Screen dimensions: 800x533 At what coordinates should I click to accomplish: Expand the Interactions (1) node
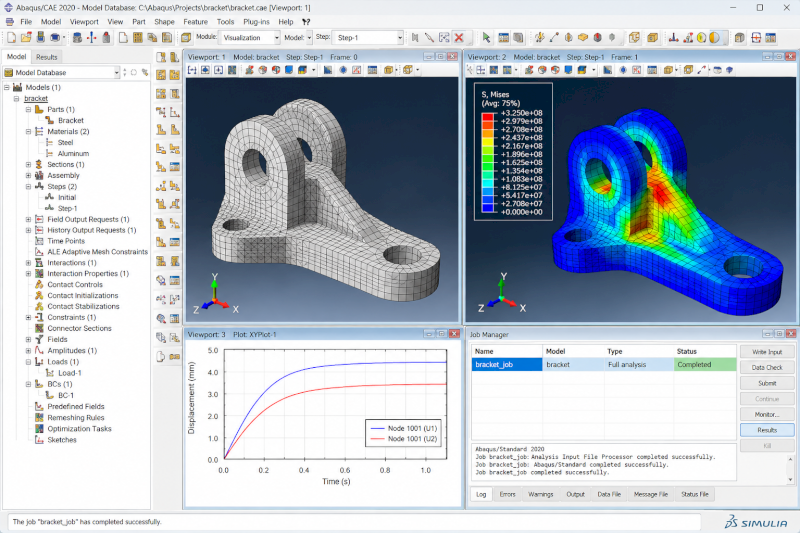pyautogui.click(x=29, y=263)
